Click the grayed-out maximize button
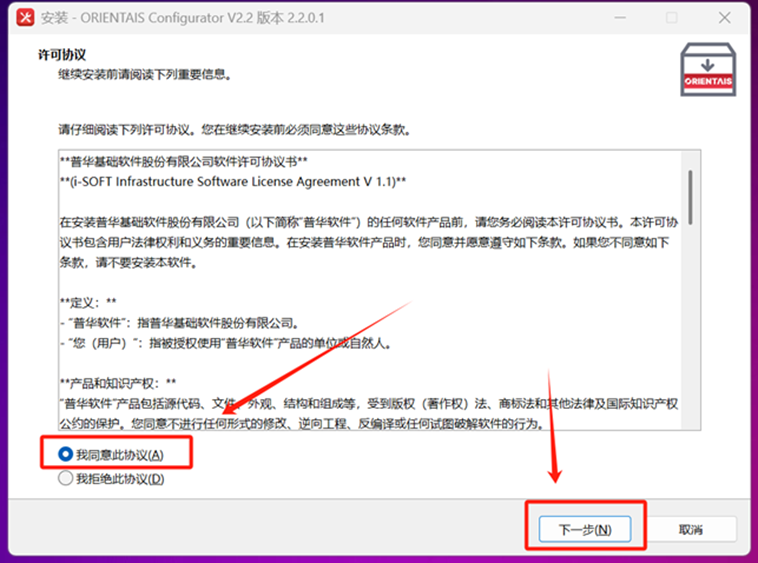 click(x=671, y=18)
